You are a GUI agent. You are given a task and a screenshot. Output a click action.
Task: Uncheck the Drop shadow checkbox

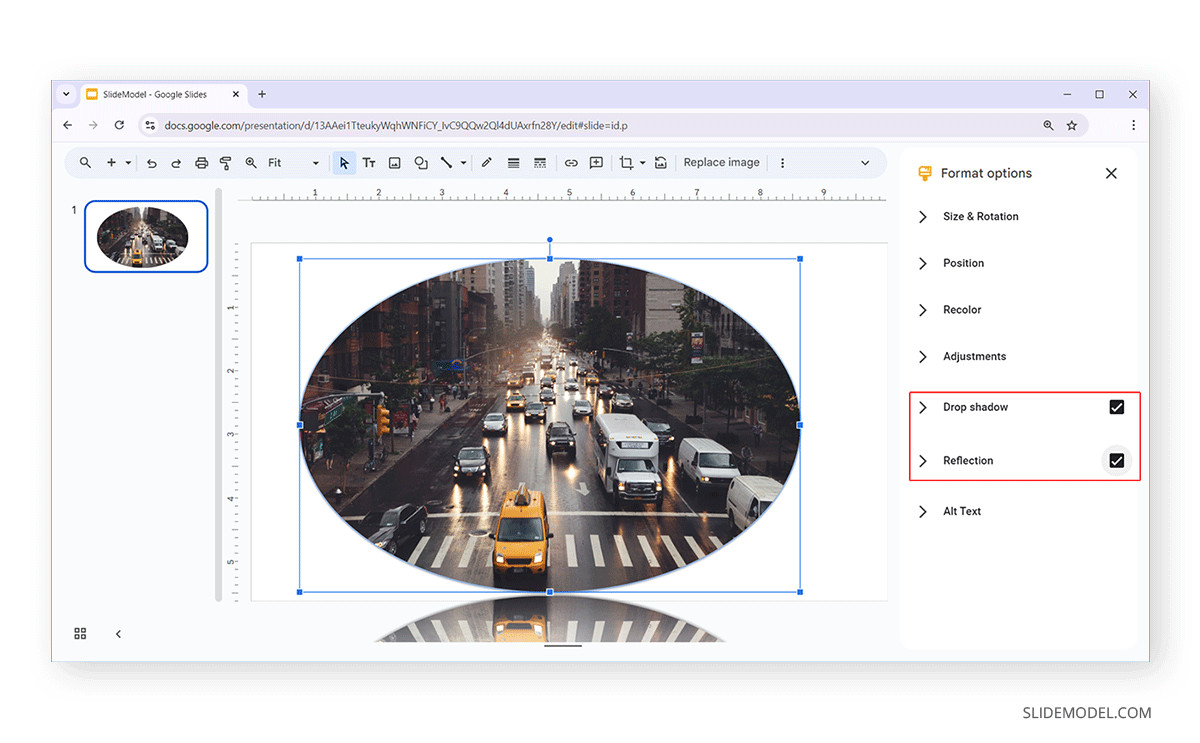coord(1117,407)
